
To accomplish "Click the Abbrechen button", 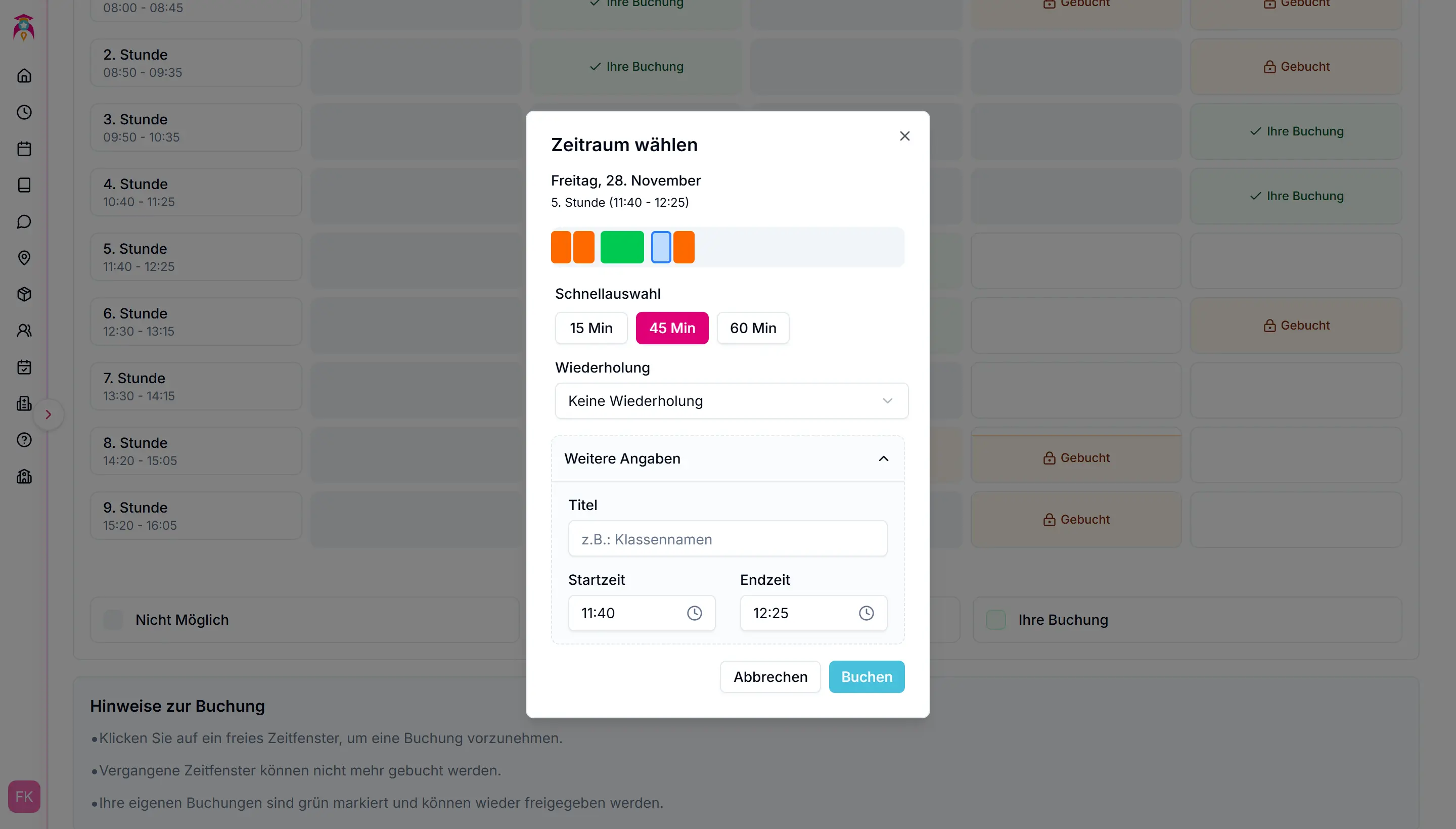I will 770,677.
